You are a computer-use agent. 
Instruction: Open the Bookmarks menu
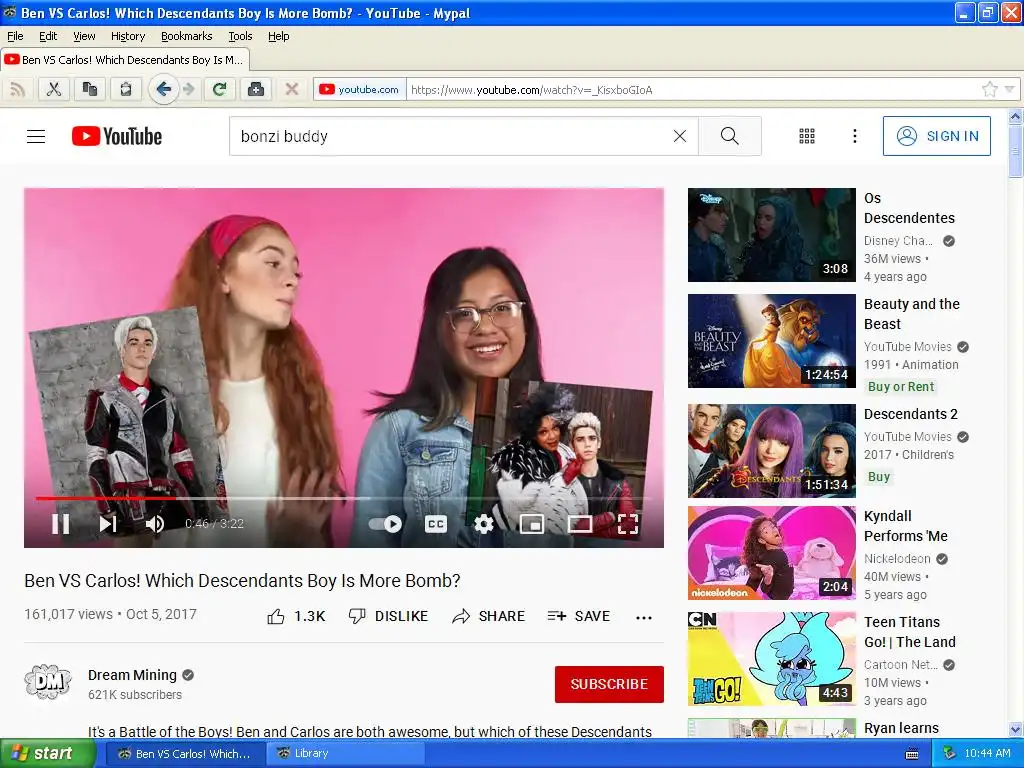[x=186, y=36]
